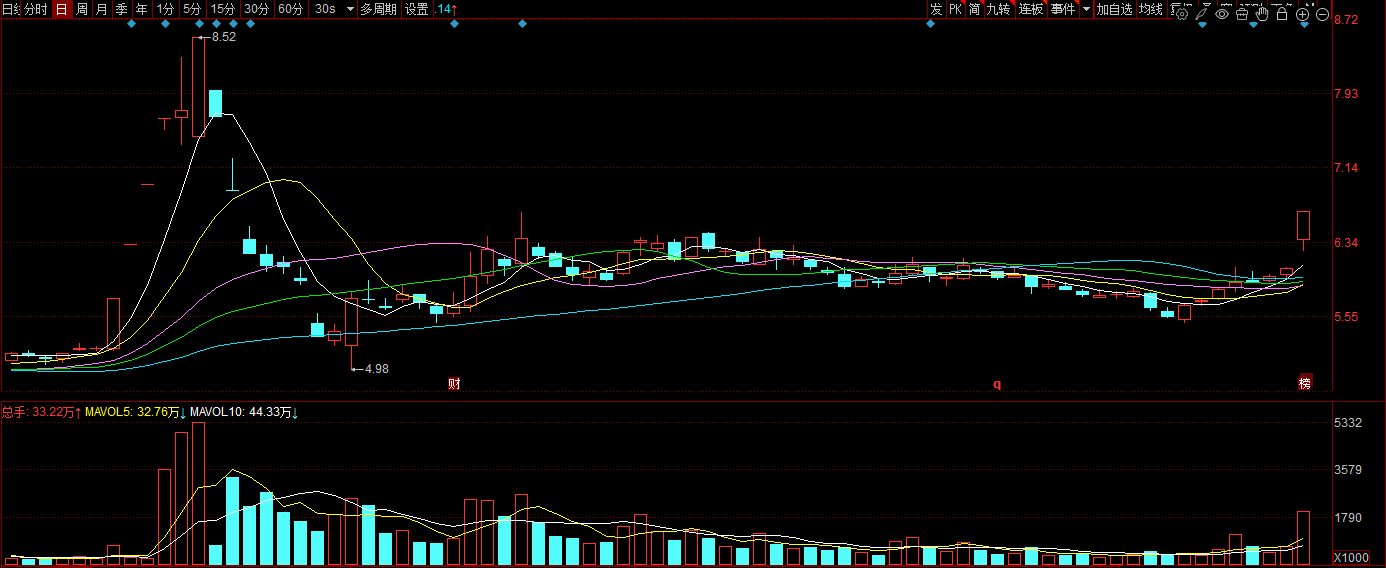Zoom out with the minus circle icon

point(1323,14)
